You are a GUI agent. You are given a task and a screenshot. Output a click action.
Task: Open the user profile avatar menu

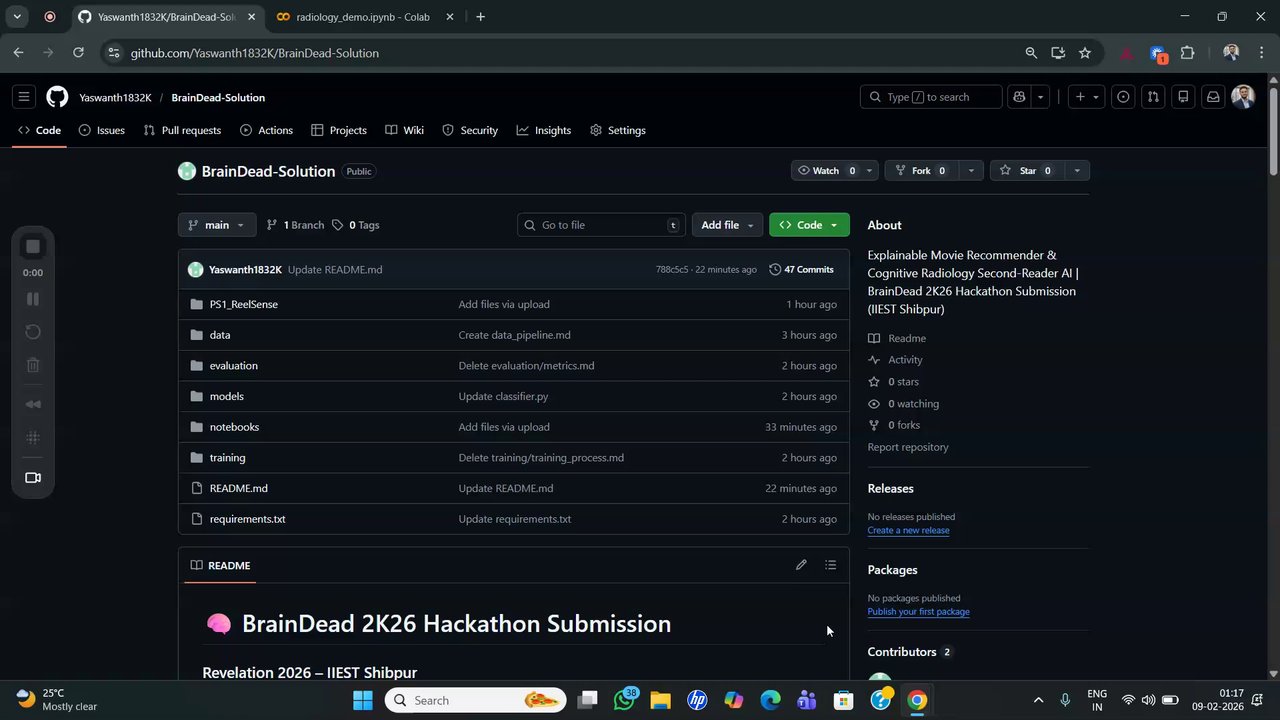click(x=1243, y=97)
